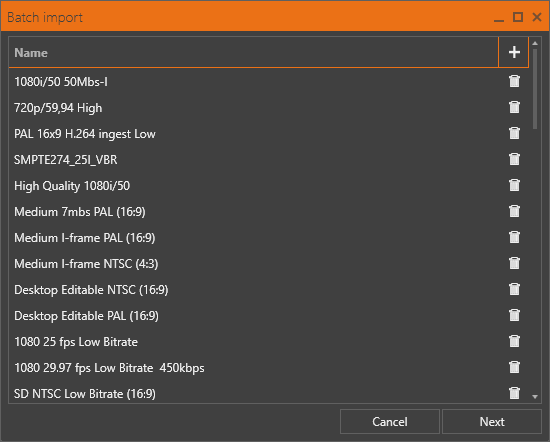550x442 pixels.
Task: Trash the SMPTE274_25I_VBR profile
Action: 514,159
